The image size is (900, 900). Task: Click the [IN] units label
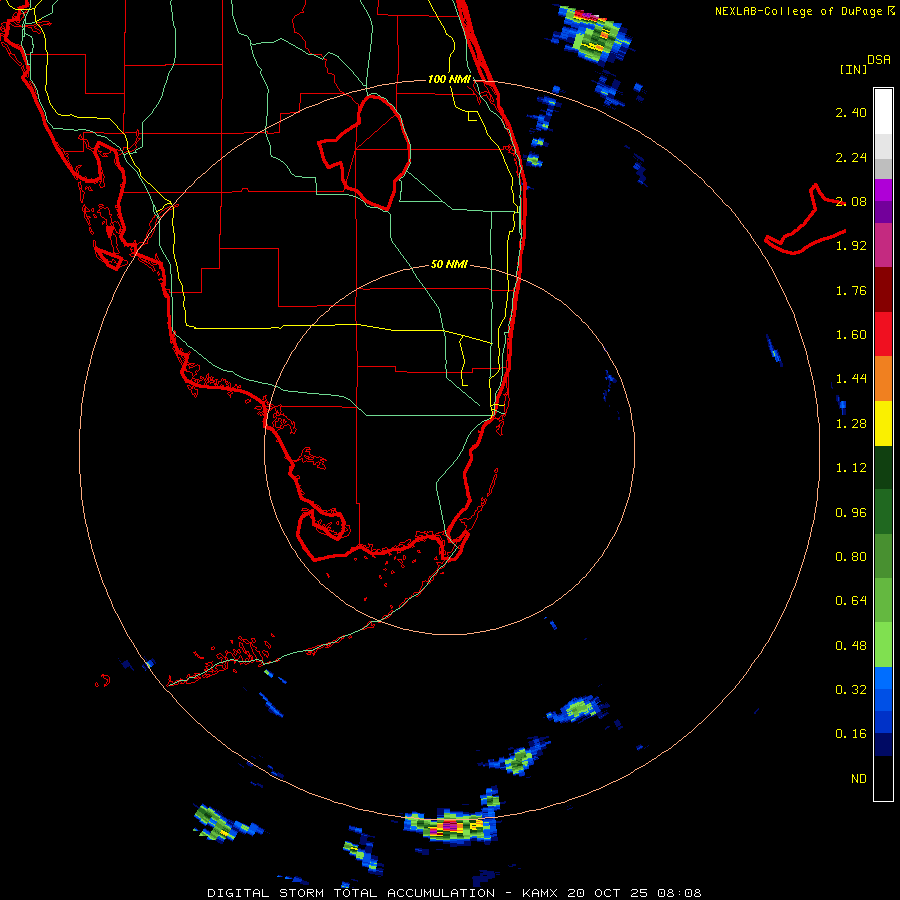tap(853, 69)
